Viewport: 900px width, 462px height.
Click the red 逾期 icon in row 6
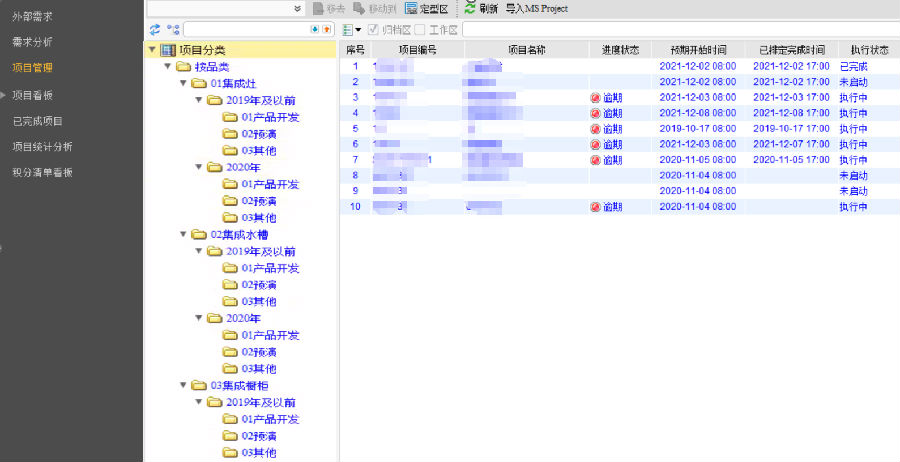pyautogui.click(x=595, y=145)
